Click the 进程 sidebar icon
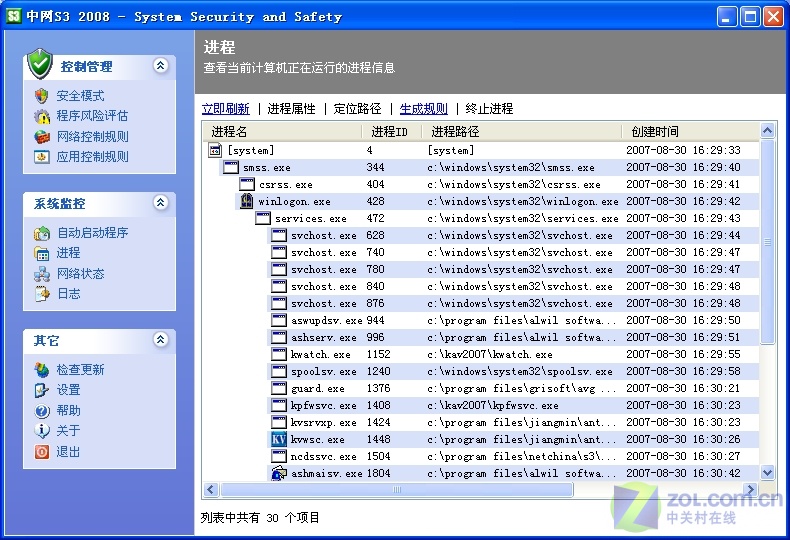 point(42,253)
